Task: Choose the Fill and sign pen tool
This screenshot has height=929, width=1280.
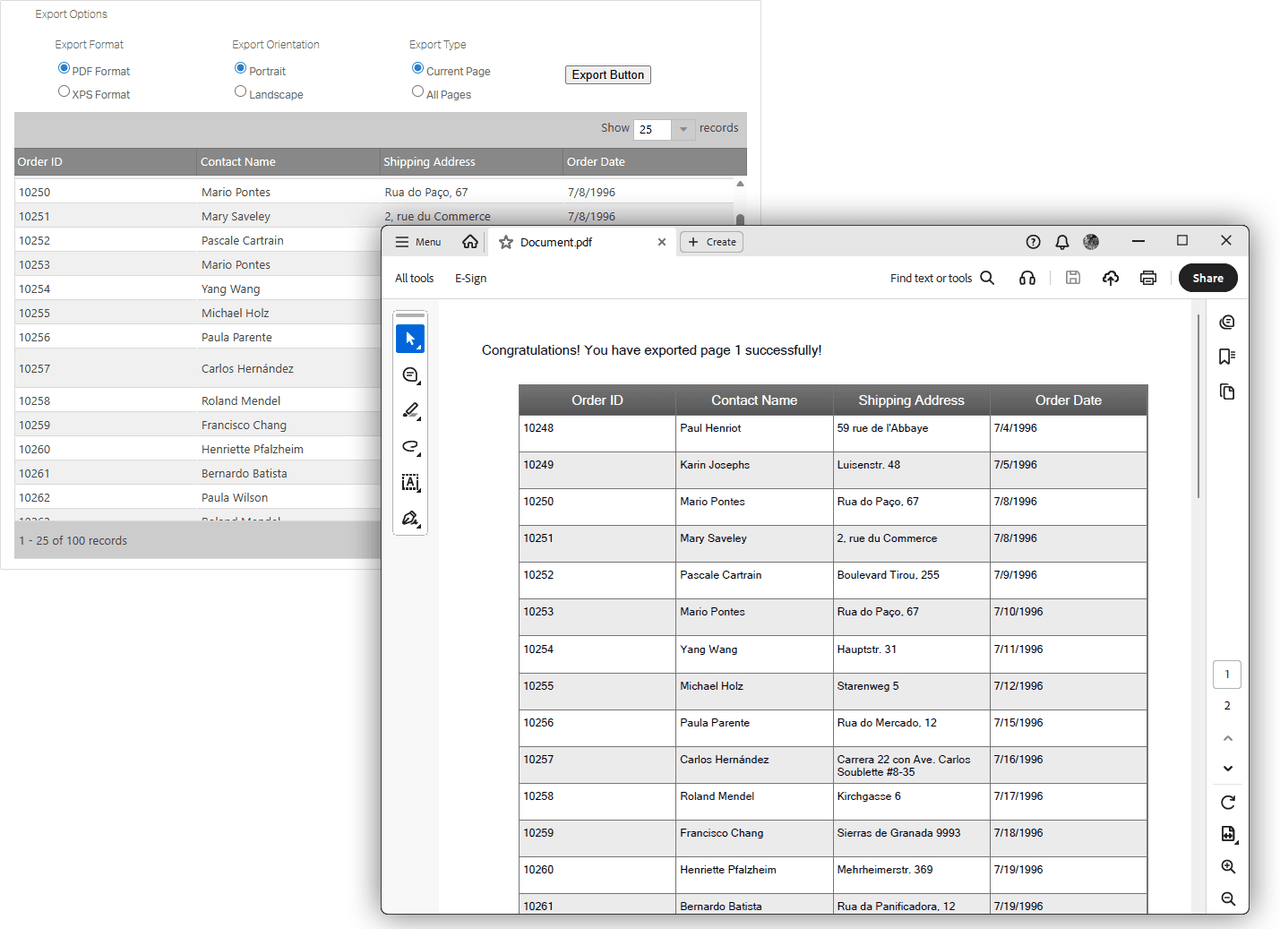Action: [x=410, y=519]
